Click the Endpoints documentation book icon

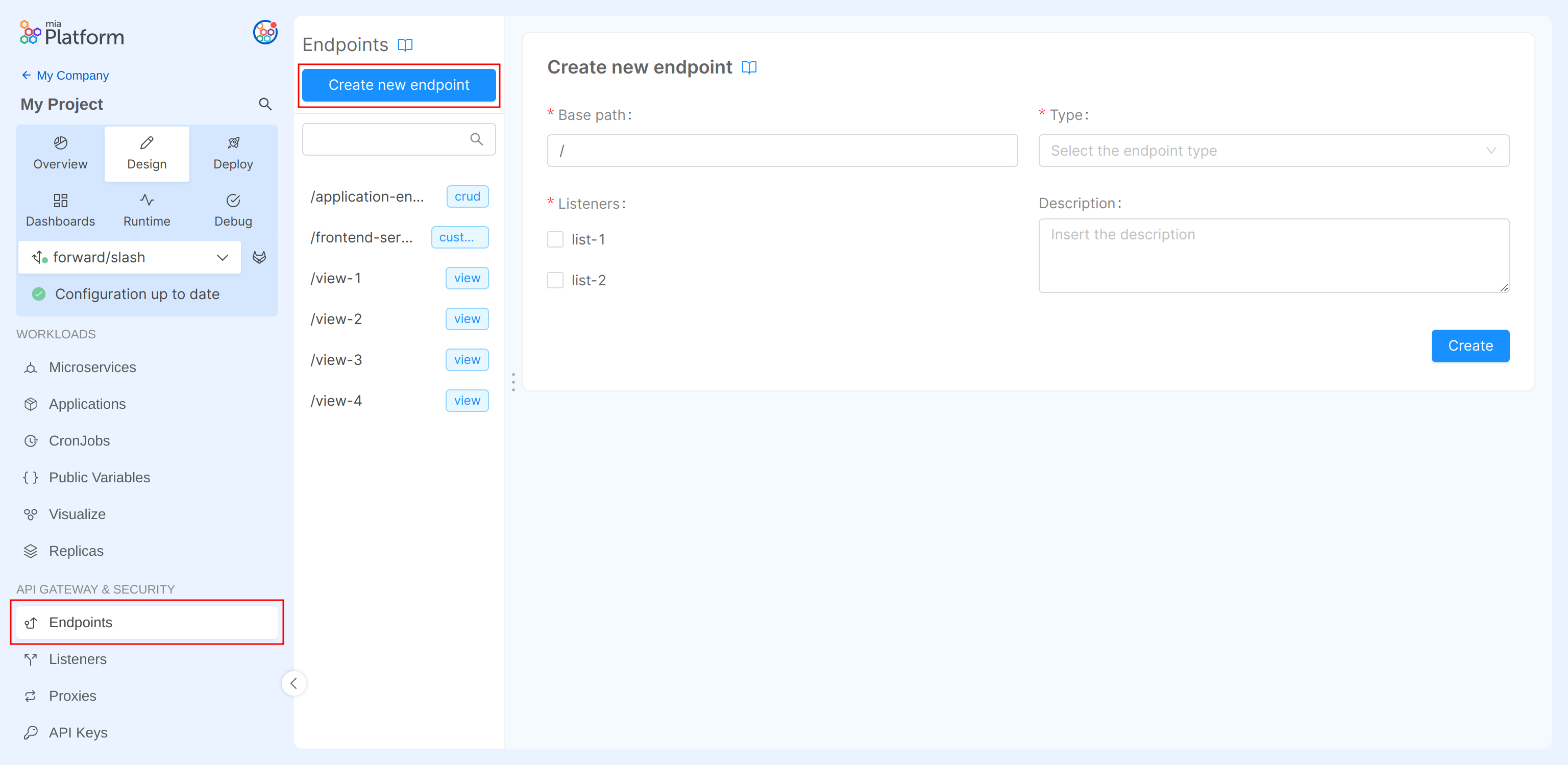point(406,44)
